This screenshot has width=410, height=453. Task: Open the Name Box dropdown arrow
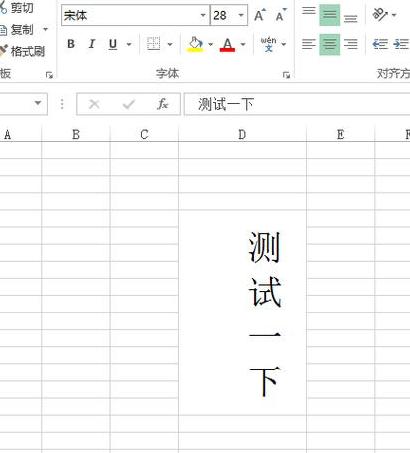[x=38, y=103]
